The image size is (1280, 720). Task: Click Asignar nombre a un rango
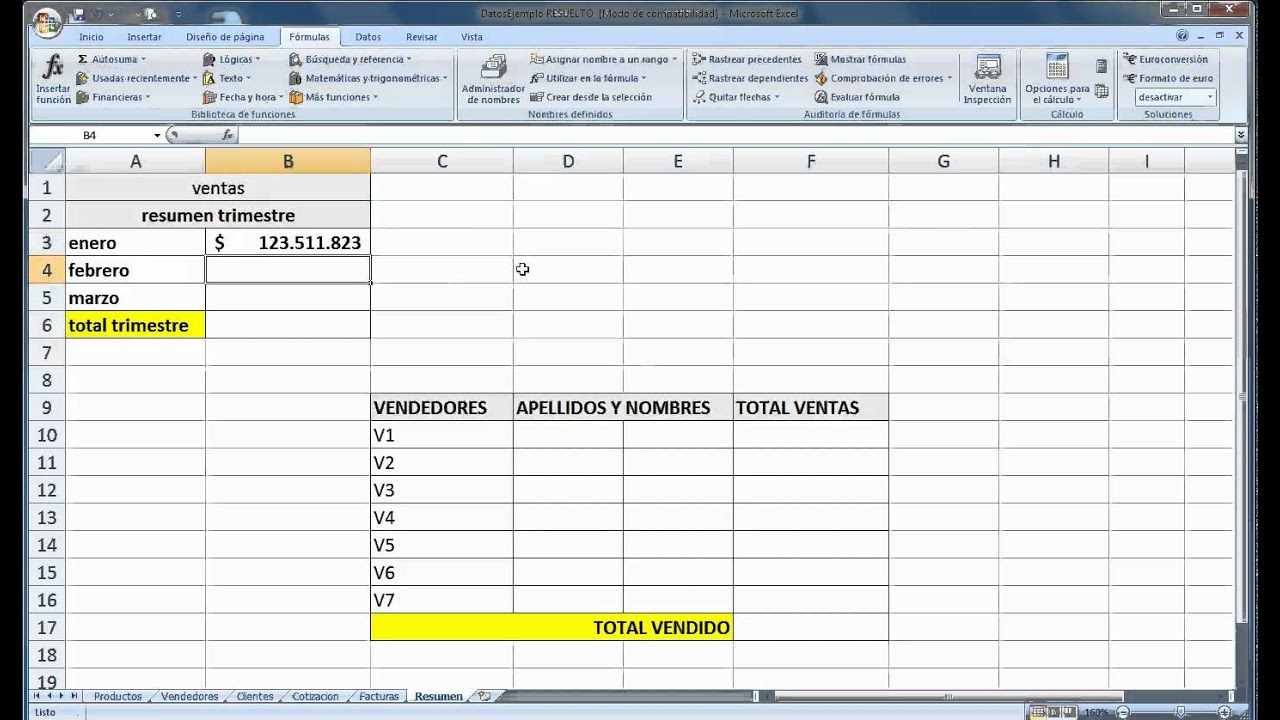pyautogui.click(x=603, y=59)
